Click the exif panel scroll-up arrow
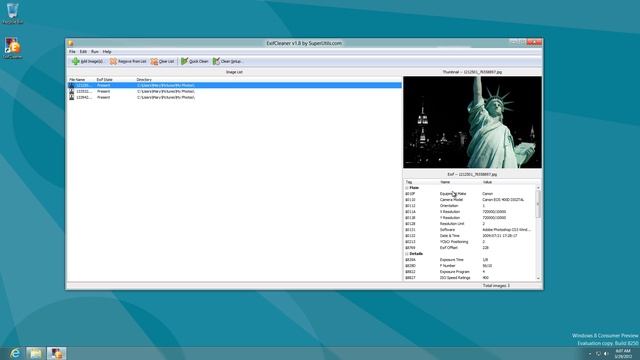 (538, 188)
